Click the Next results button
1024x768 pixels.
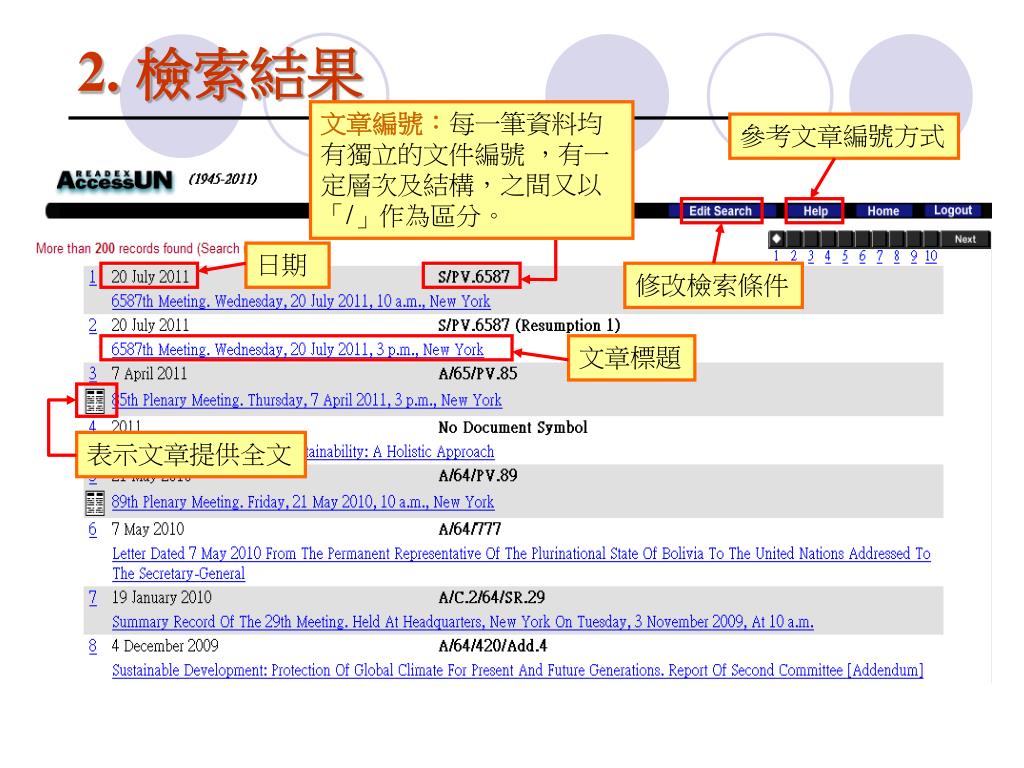(x=965, y=239)
